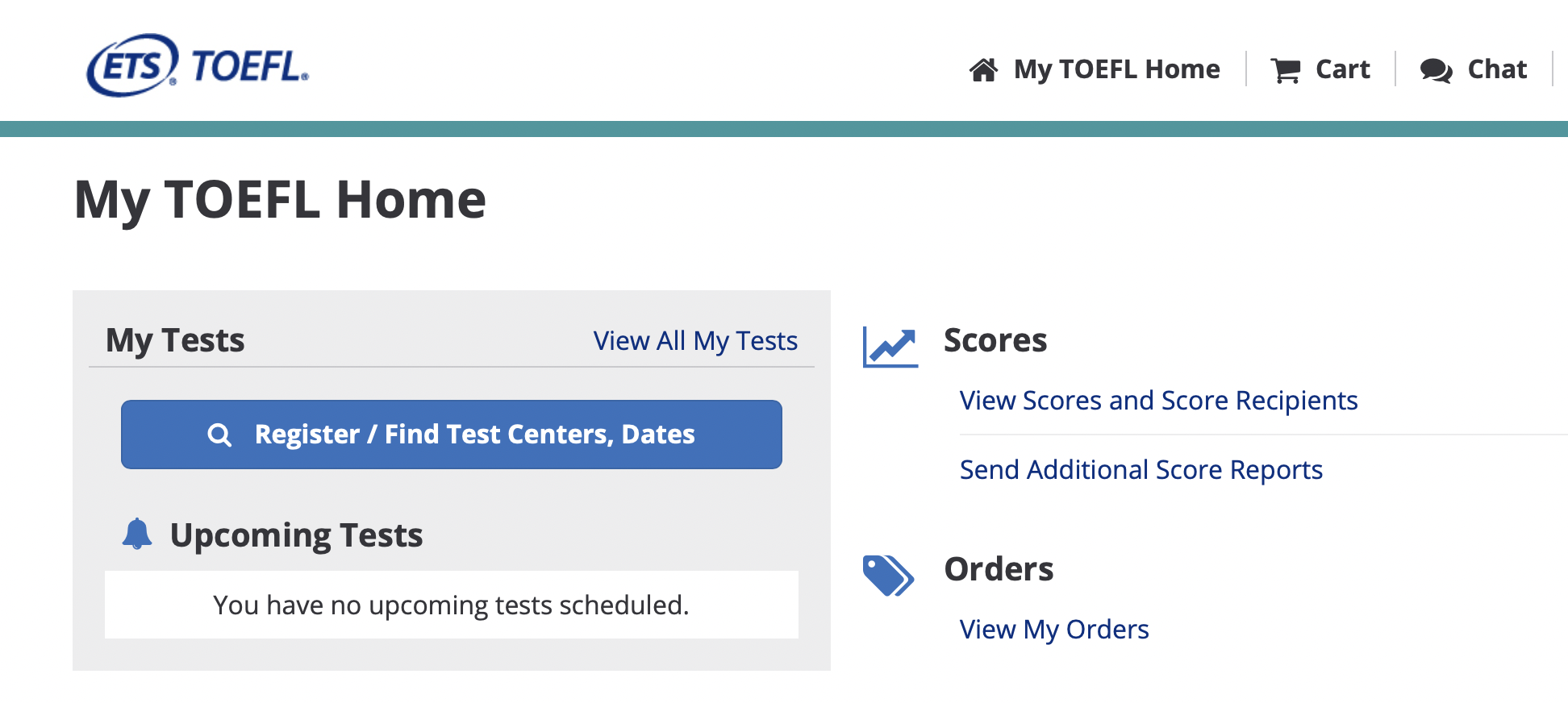This screenshot has width=1568, height=703.
Task: Open the View My Orders link
Action: (x=1053, y=630)
